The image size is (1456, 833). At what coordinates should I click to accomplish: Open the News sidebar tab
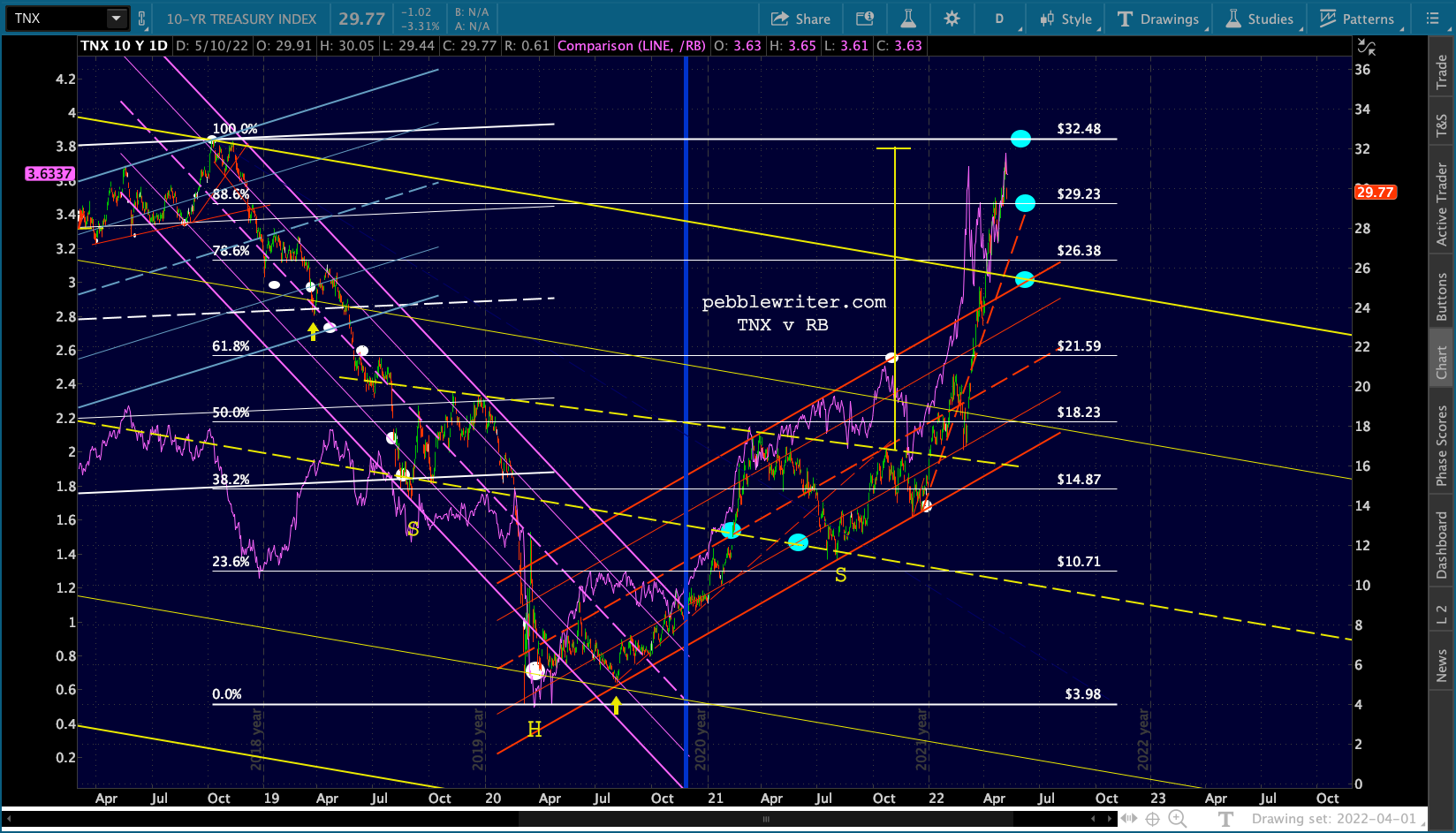point(1442,665)
